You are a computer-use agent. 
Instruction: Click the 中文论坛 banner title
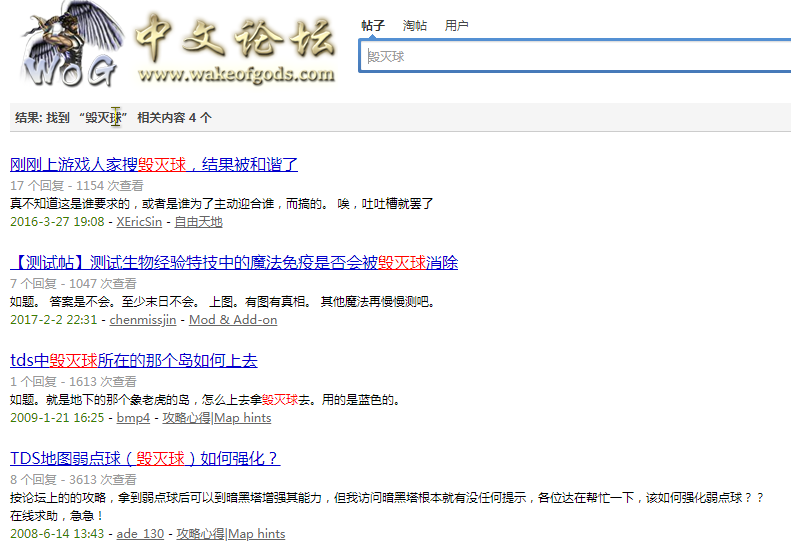pyautogui.click(x=235, y=38)
